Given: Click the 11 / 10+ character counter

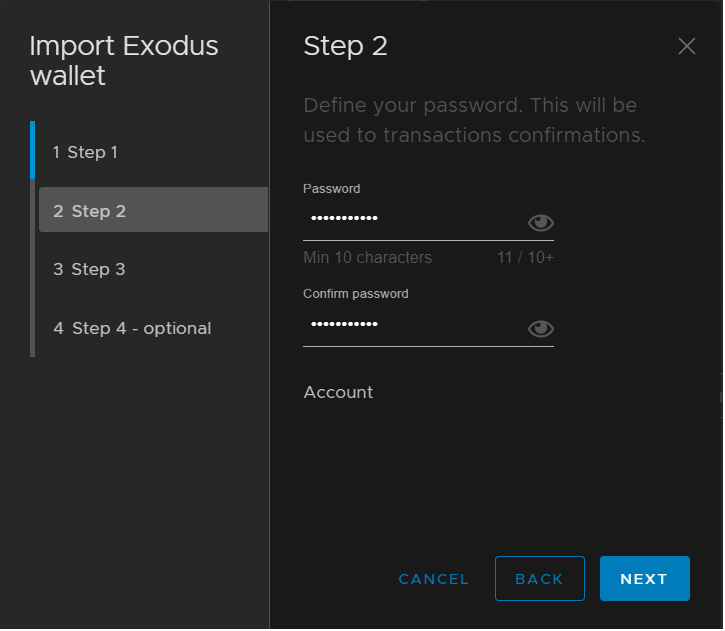Looking at the screenshot, I should tap(526, 258).
